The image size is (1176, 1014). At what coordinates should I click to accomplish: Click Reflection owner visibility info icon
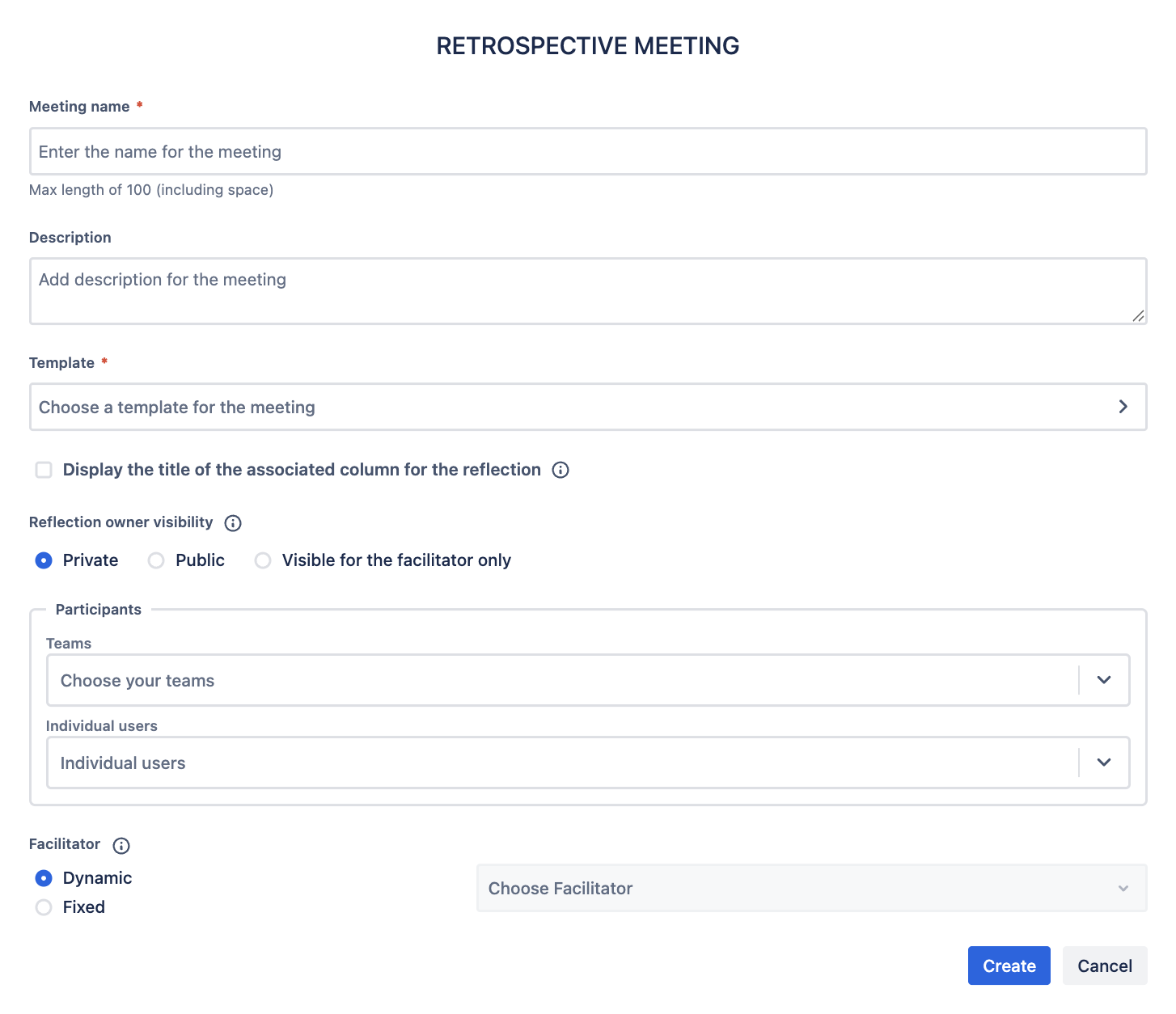pos(233,523)
